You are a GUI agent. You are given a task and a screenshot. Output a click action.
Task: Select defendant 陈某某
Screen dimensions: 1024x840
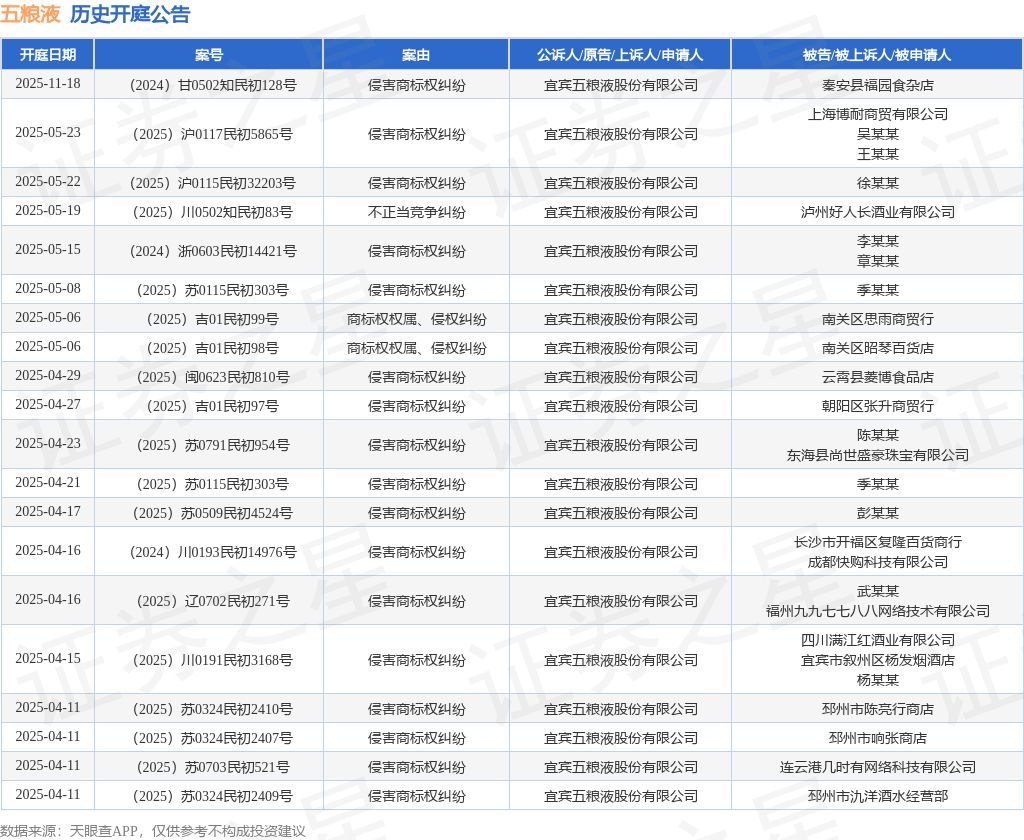point(878,435)
